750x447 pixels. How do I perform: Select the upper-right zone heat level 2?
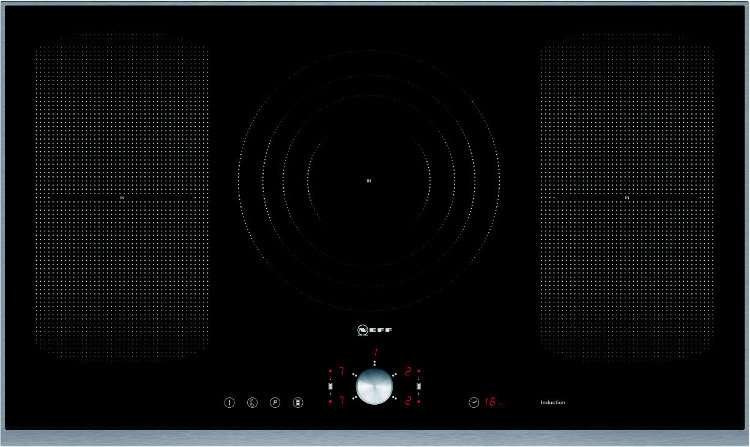click(x=408, y=371)
